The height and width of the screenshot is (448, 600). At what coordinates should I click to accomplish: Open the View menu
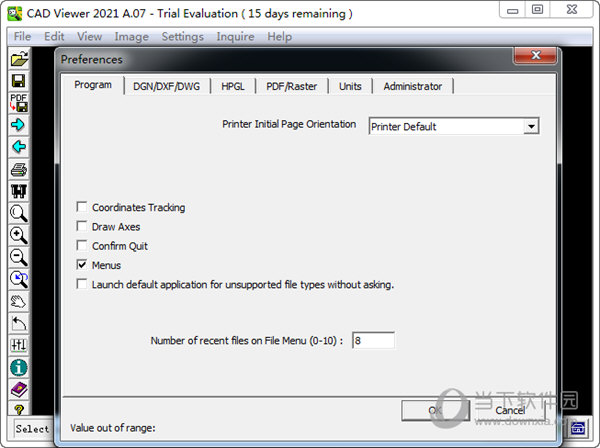[x=90, y=37]
